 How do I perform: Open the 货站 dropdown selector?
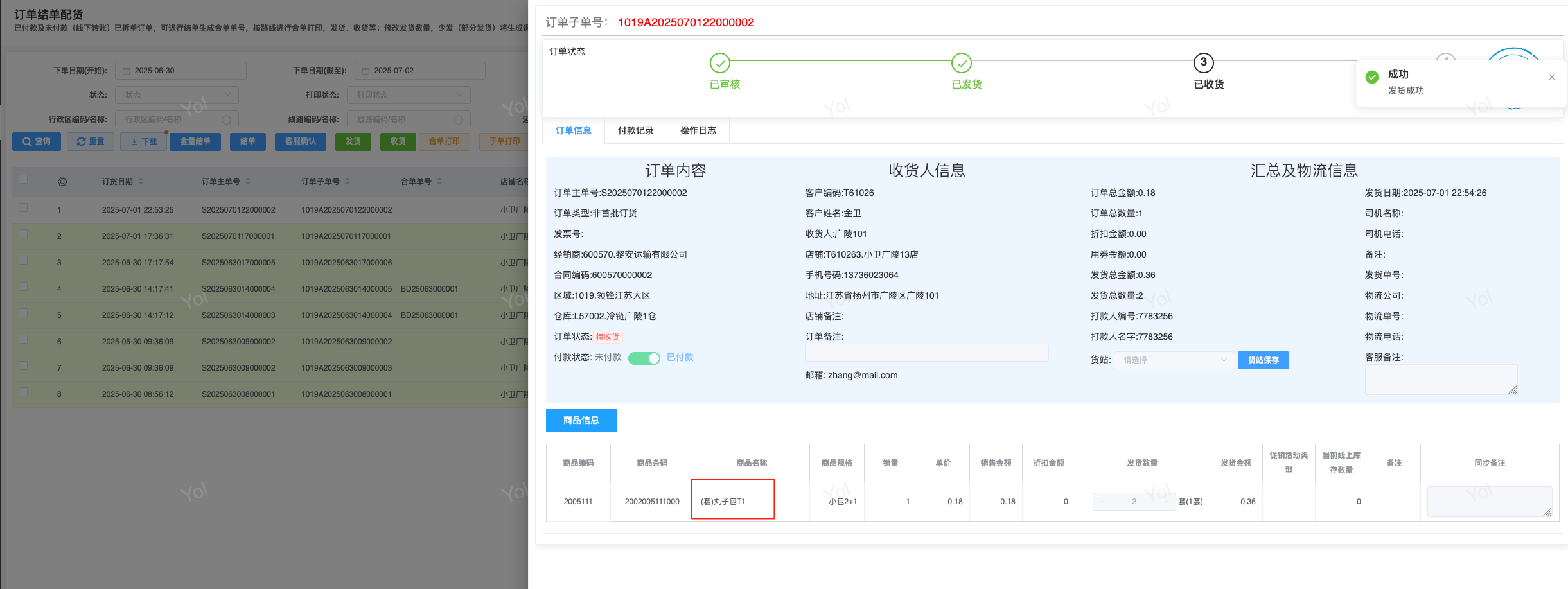point(1174,360)
